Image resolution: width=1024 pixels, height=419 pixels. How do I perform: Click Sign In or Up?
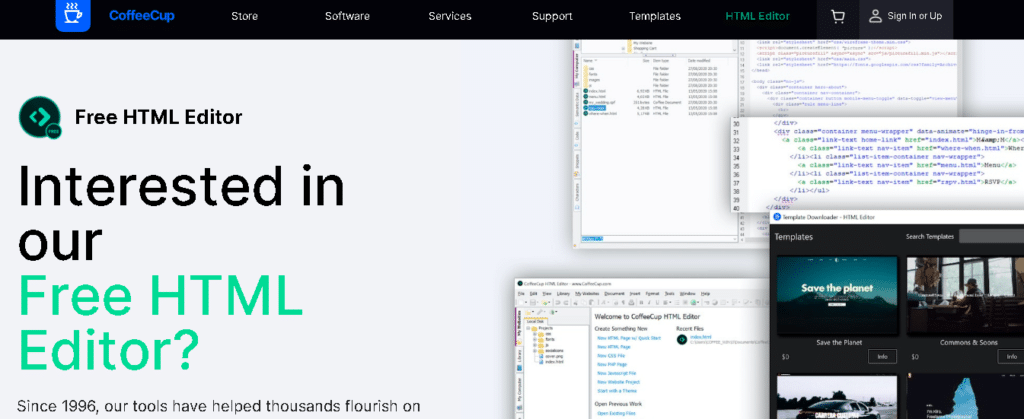point(915,16)
